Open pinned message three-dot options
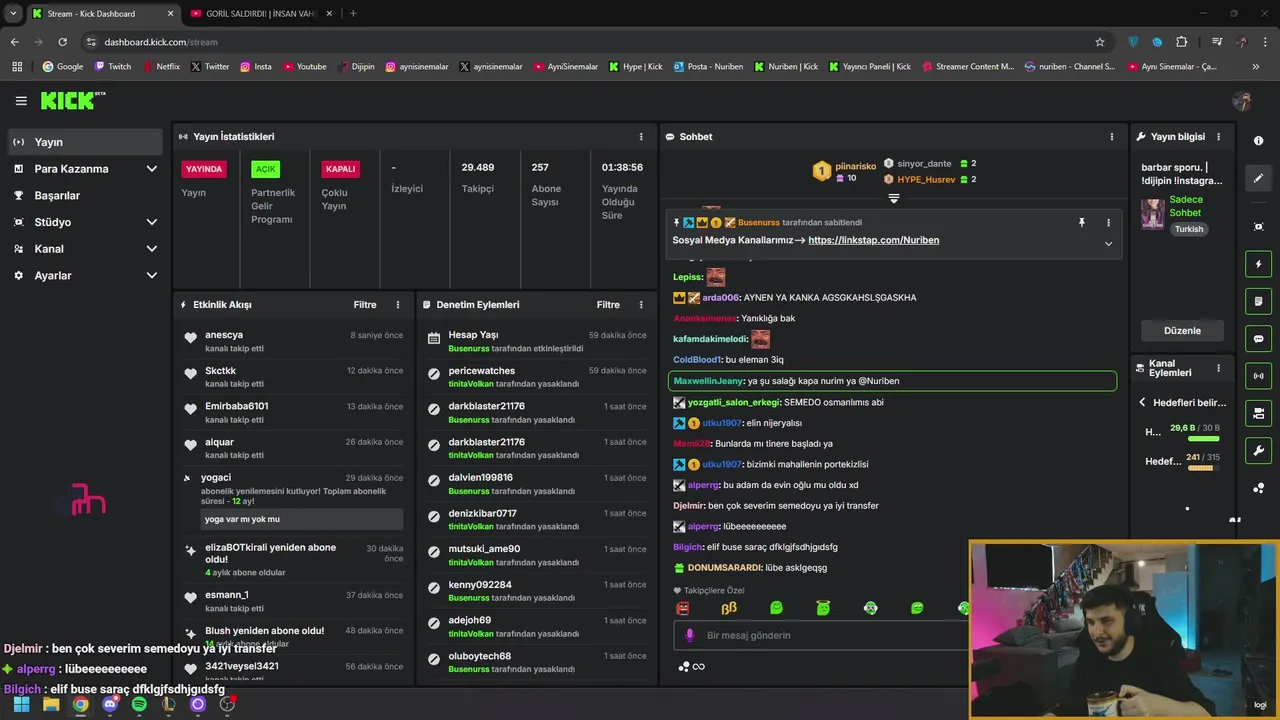 tap(1108, 222)
